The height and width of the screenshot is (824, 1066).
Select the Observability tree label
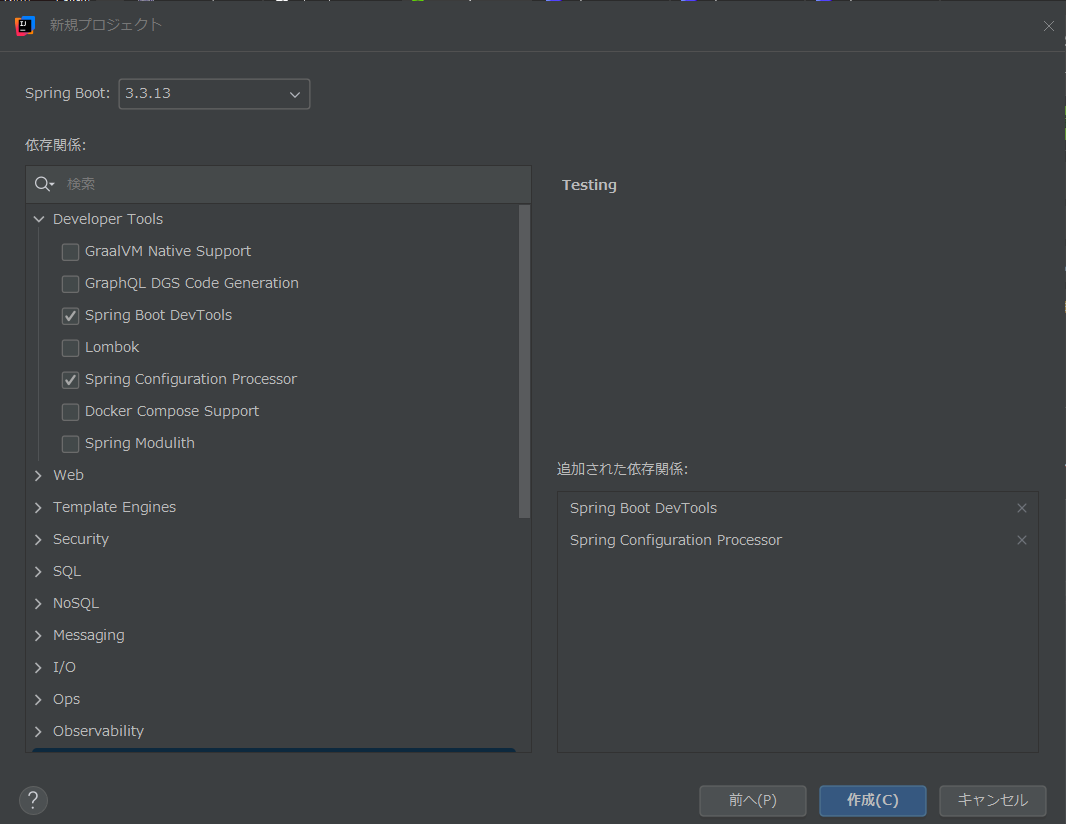[99, 731]
